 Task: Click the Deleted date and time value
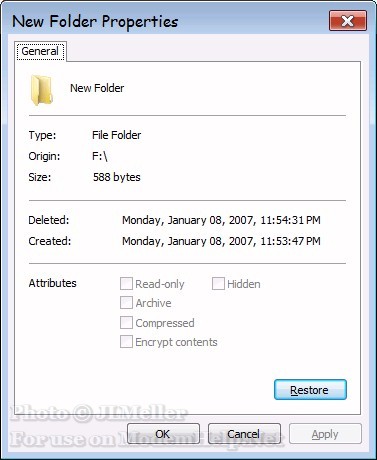[221, 220]
